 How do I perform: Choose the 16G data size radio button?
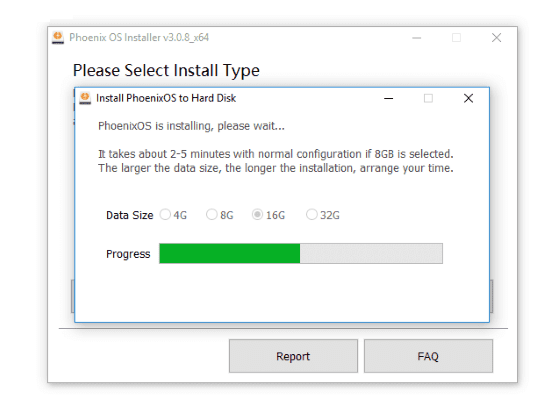[257, 214]
